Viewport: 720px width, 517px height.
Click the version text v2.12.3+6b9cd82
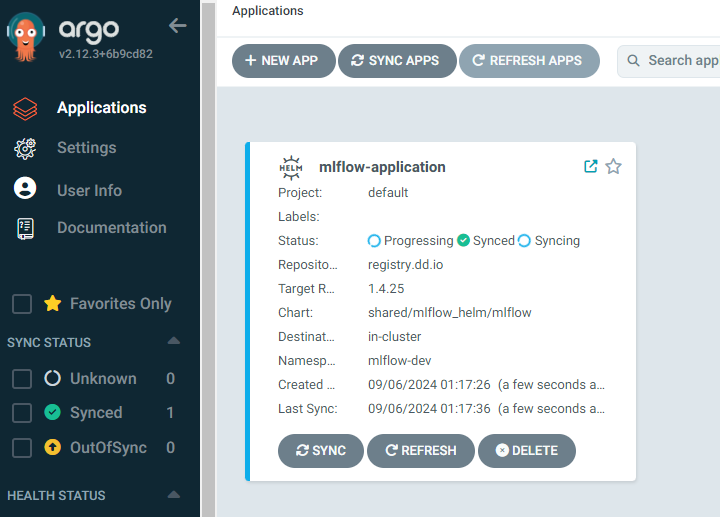106,54
